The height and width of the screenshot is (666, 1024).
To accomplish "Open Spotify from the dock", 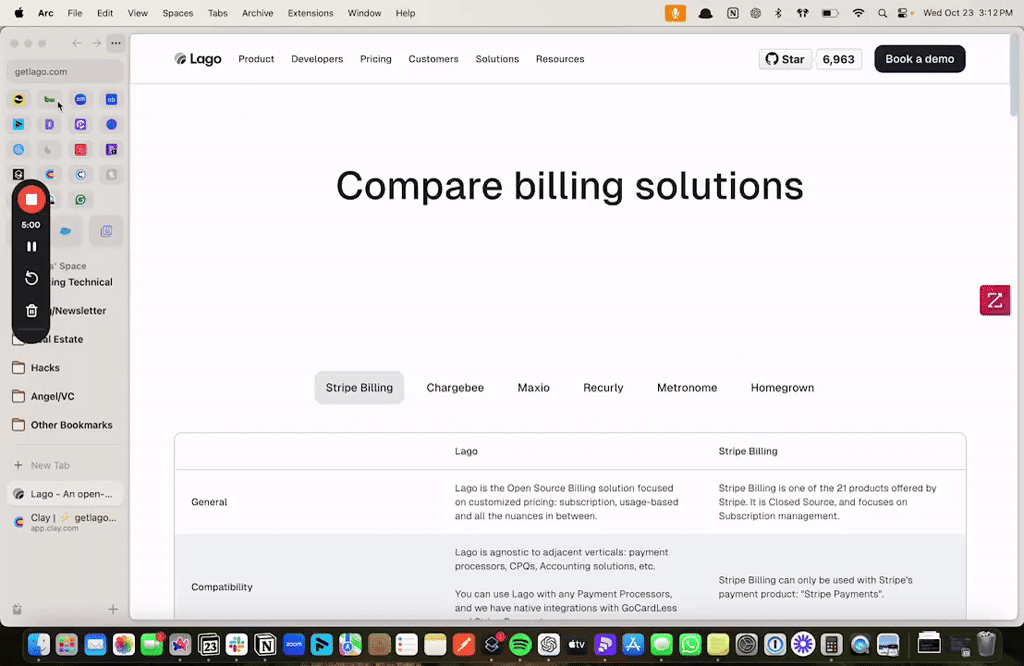I will (520, 645).
